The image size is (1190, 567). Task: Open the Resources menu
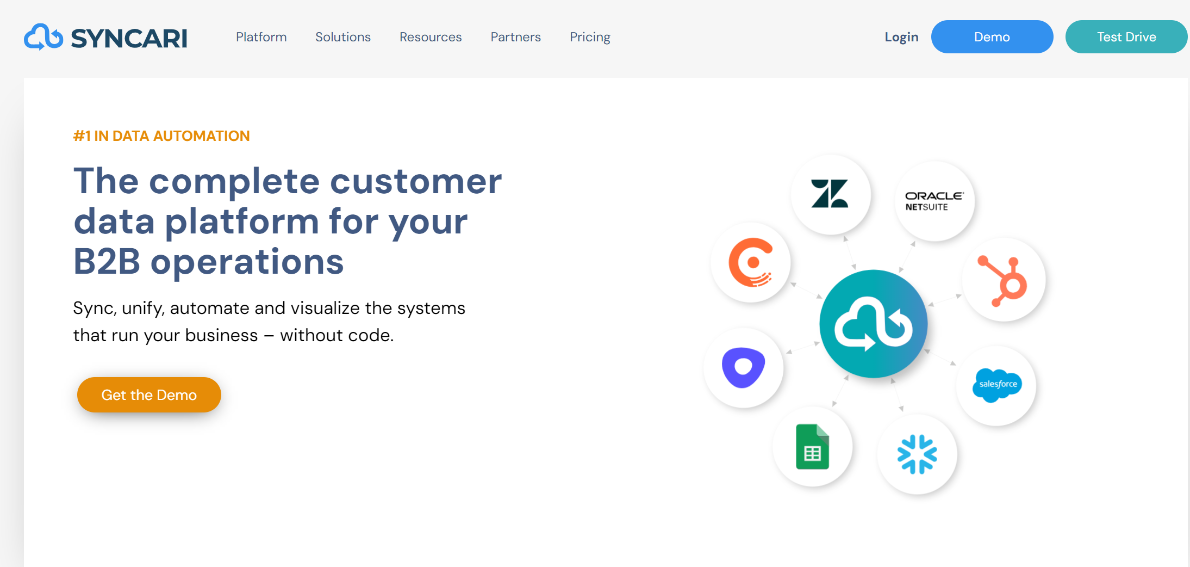pos(431,37)
